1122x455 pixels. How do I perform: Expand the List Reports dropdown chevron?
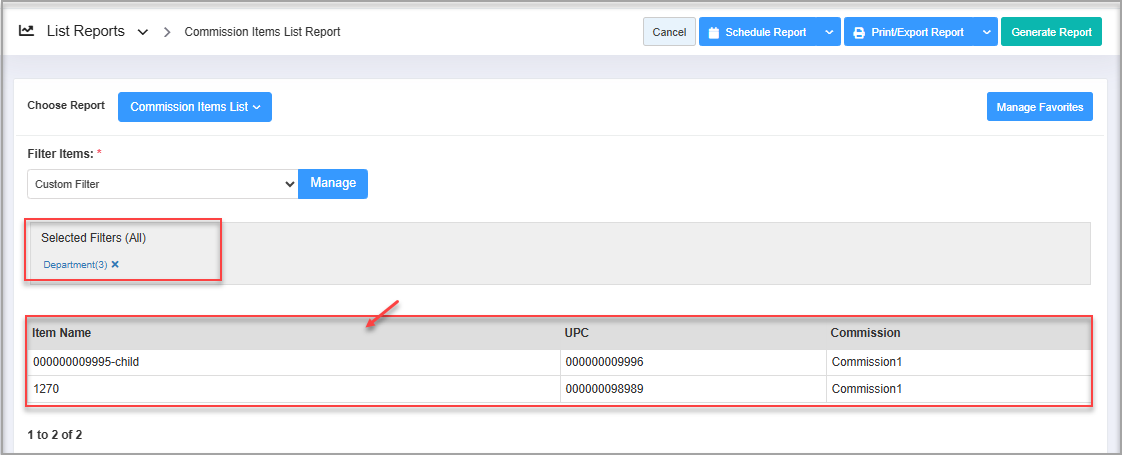pos(143,32)
